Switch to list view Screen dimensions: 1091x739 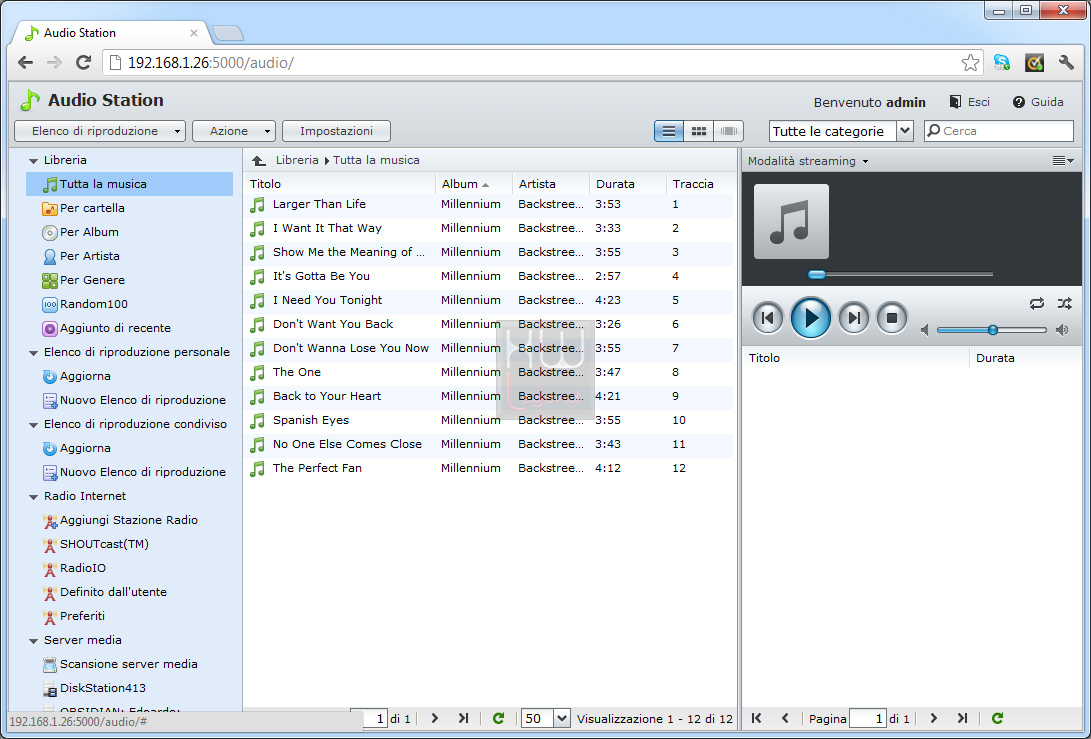669,131
